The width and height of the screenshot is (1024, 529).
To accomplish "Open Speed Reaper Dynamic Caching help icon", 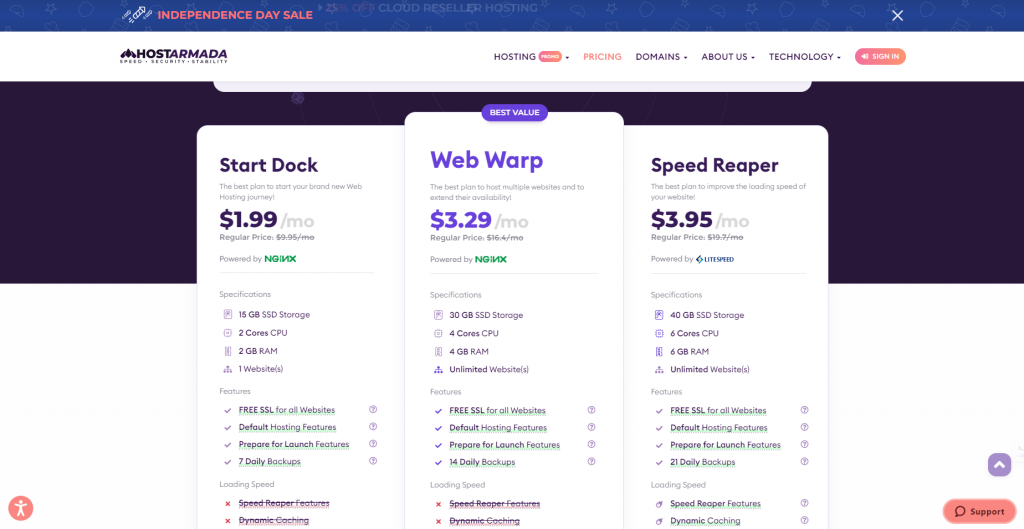I will point(805,521).
